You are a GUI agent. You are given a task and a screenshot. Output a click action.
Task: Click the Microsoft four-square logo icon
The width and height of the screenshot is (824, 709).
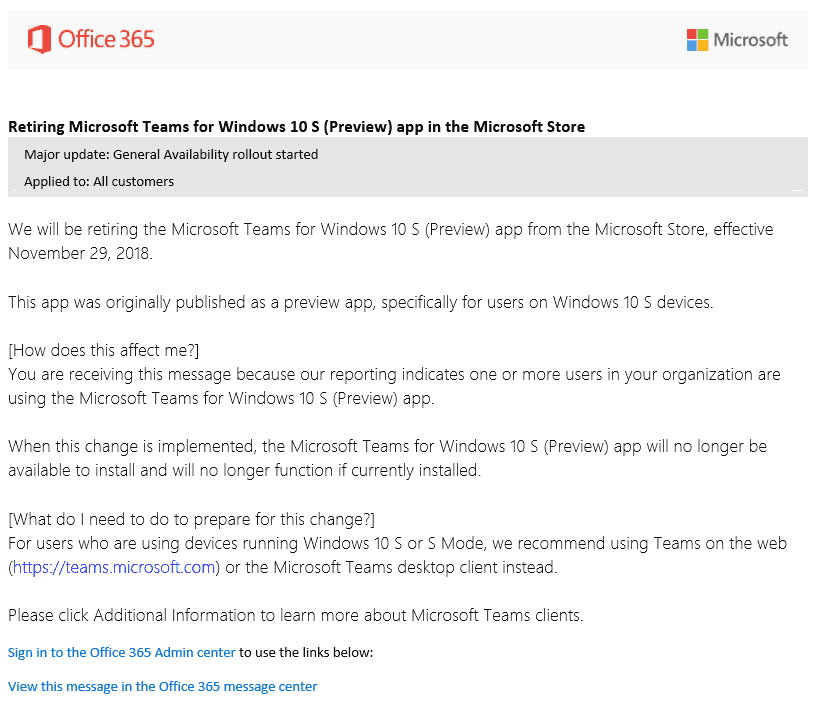[x=697, y=40]
